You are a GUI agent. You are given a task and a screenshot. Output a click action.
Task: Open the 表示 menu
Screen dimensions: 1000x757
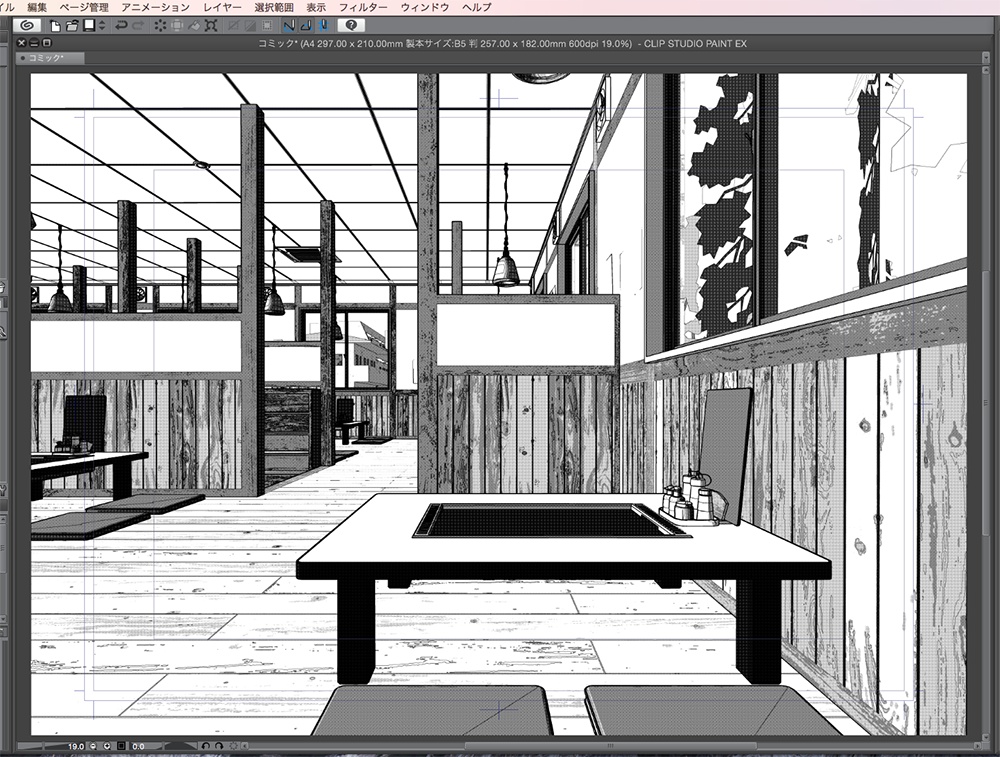point(316,7)
